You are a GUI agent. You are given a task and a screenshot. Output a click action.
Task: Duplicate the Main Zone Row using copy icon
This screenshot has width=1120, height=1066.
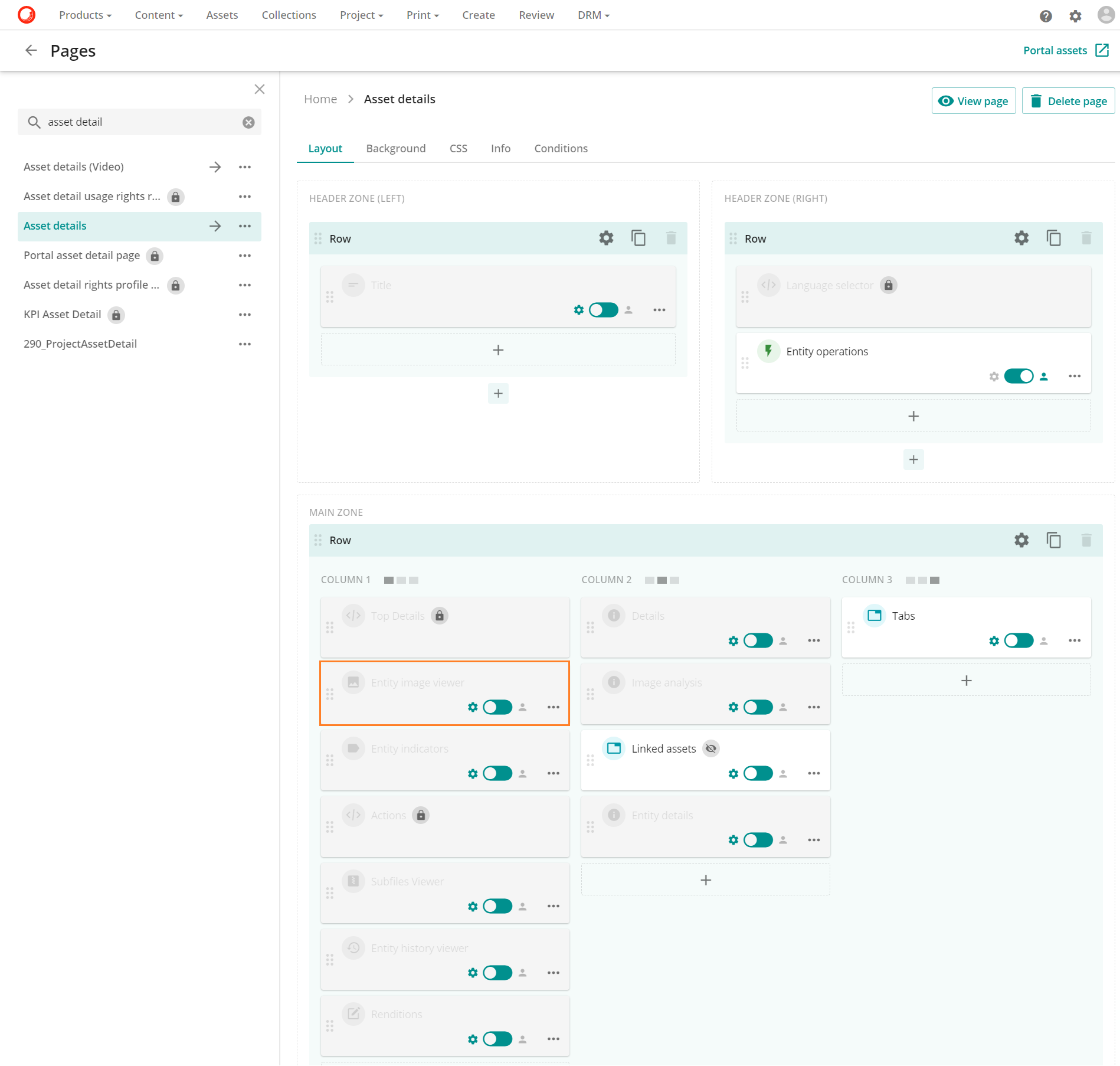tap(1053, 540)
